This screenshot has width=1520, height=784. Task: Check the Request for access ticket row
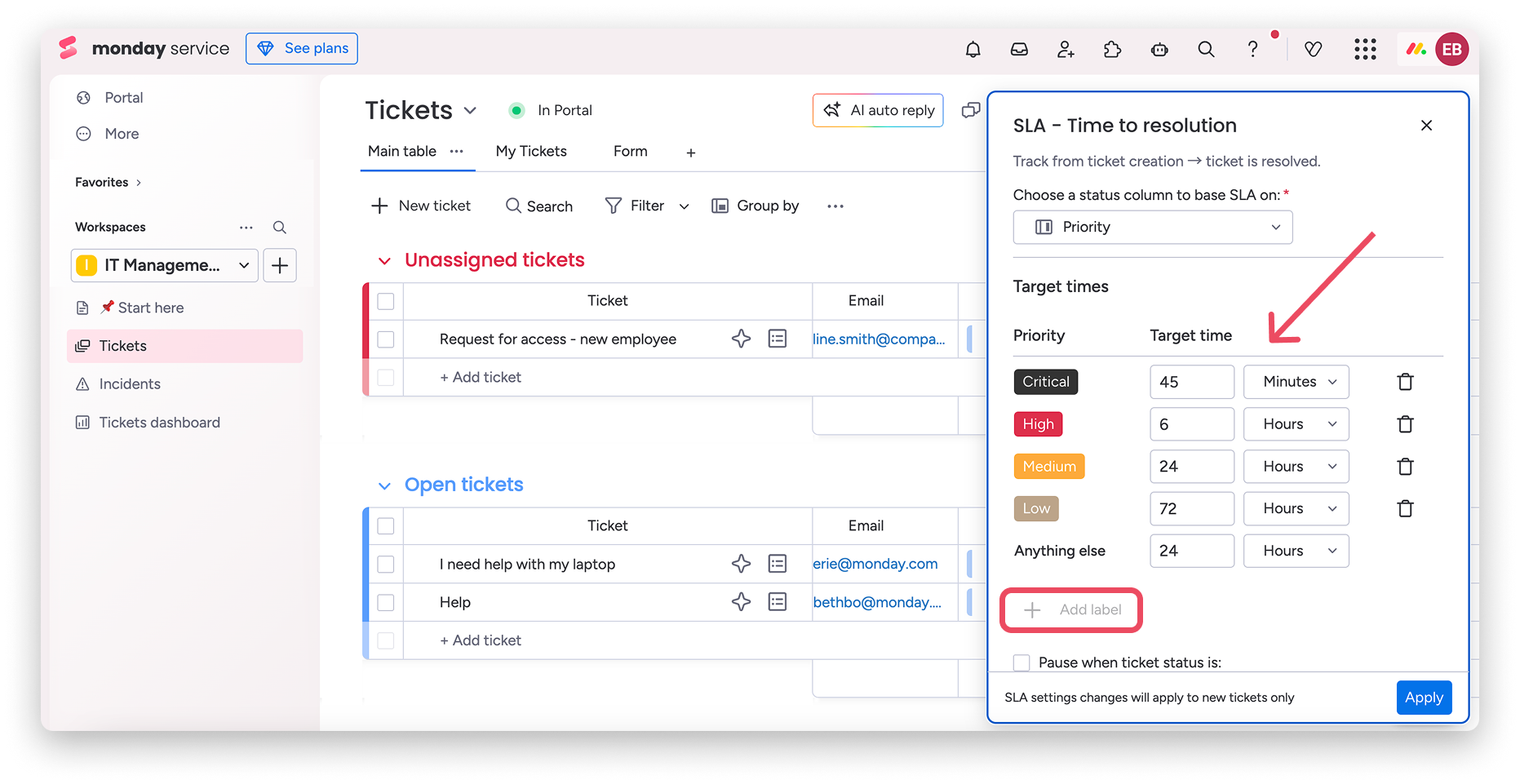tap(386, 339)
